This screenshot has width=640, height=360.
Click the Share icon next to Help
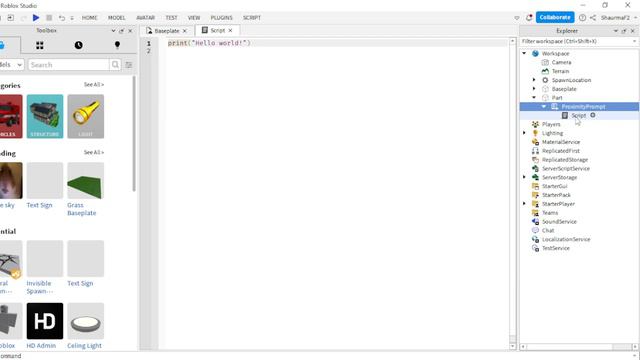[593, 18]
